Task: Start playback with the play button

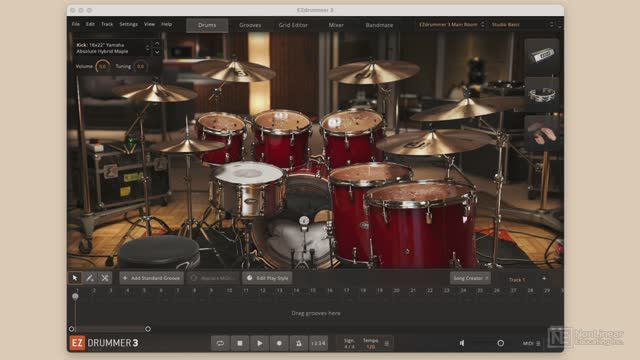Action: pos(259,343)
